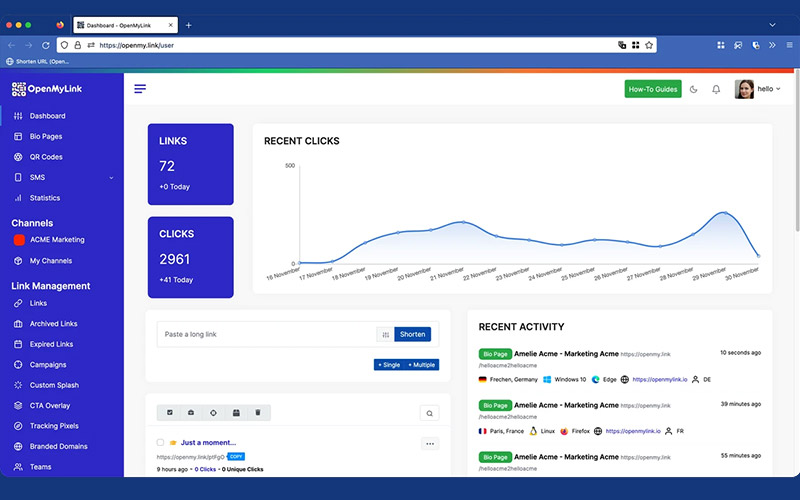Open the browser hamburger menu
This screenshot has height=500, width=800.
789,45
